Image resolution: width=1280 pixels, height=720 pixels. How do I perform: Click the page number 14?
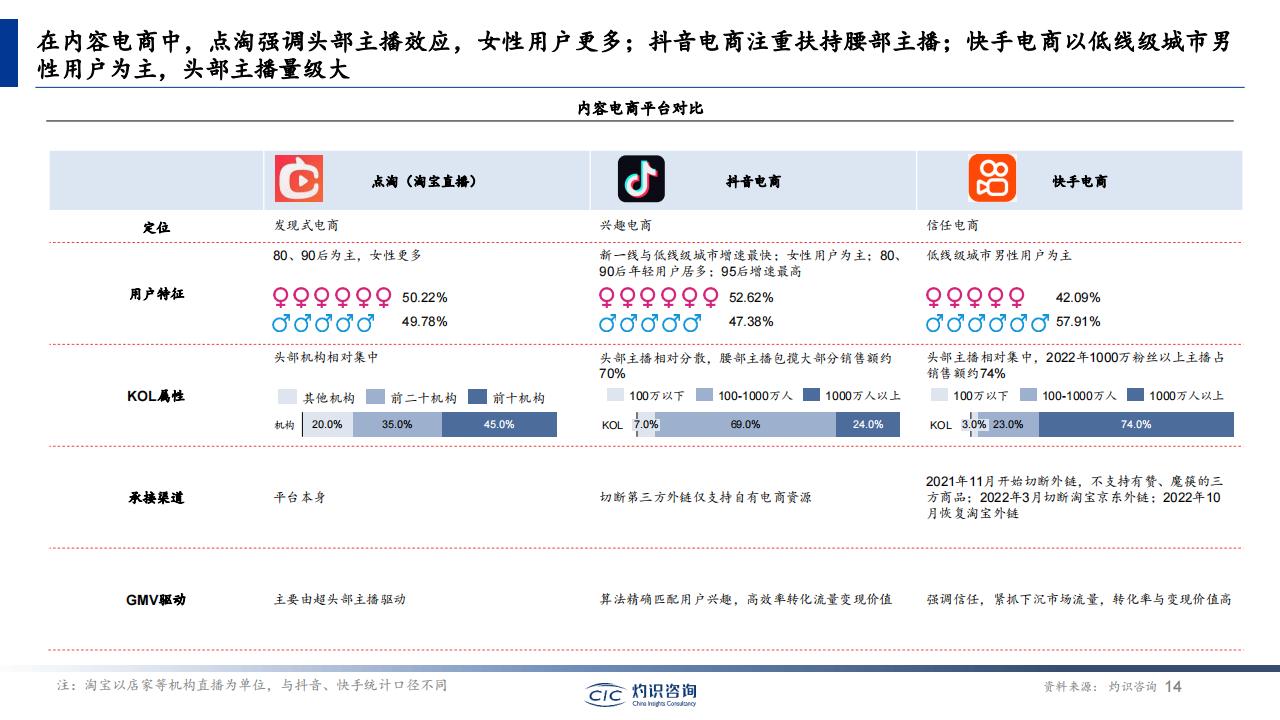click(1174, 687)
